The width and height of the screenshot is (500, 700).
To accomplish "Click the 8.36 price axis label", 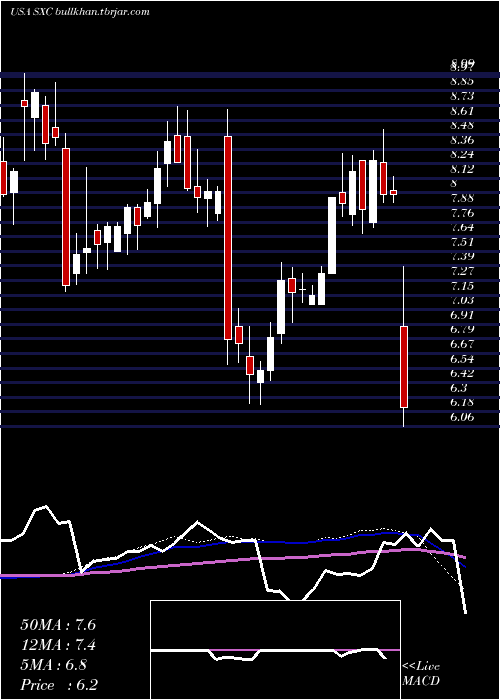I will coord(462,140).
